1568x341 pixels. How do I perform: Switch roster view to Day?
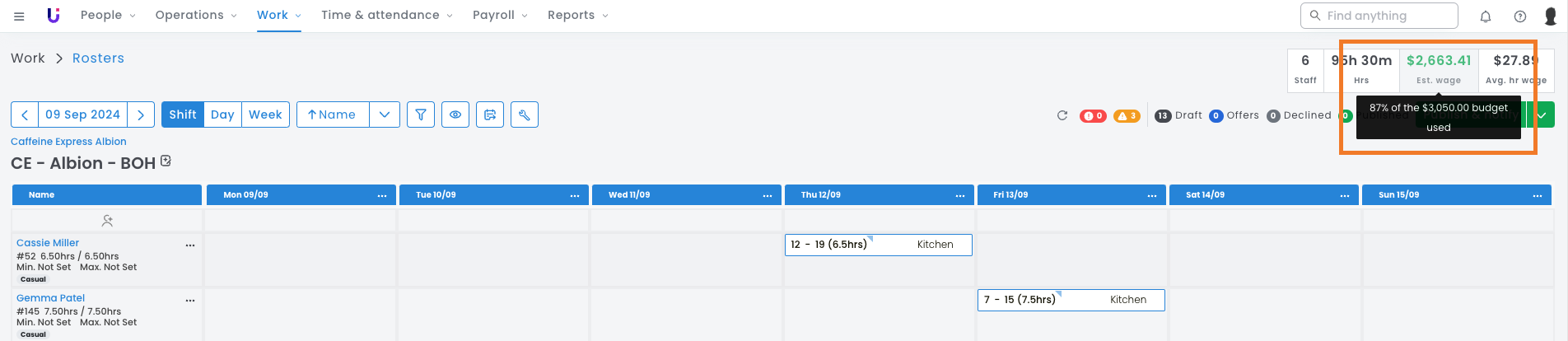point(222,114)
